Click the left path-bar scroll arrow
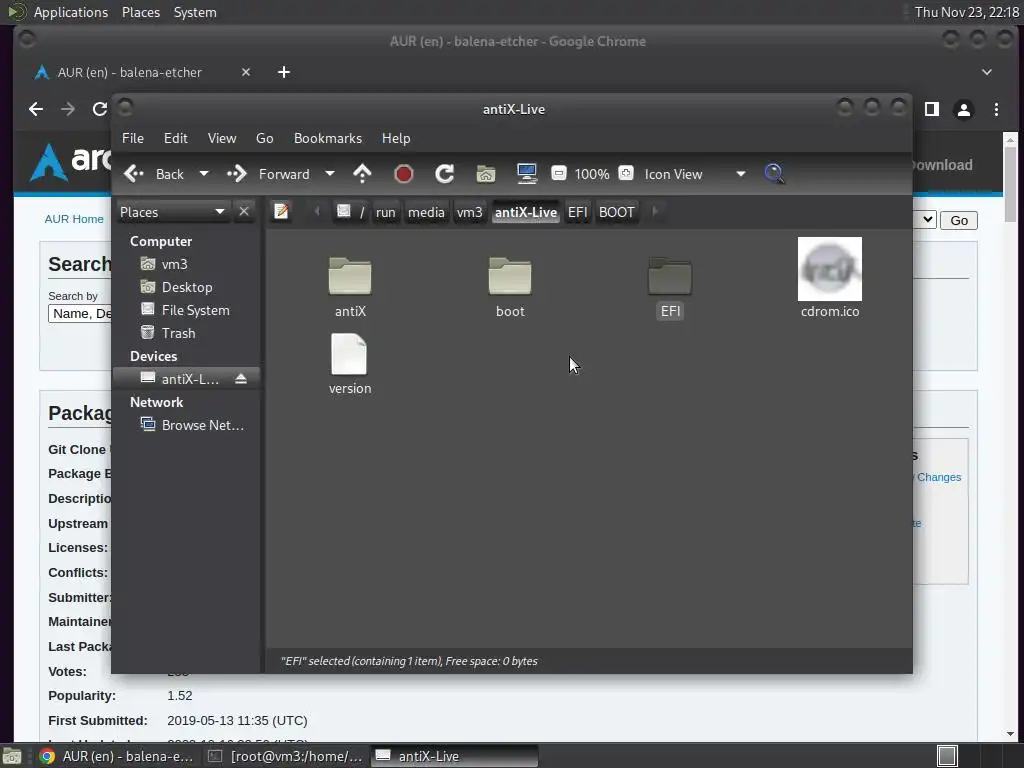Screen dimensions: 1024x768 317,212
